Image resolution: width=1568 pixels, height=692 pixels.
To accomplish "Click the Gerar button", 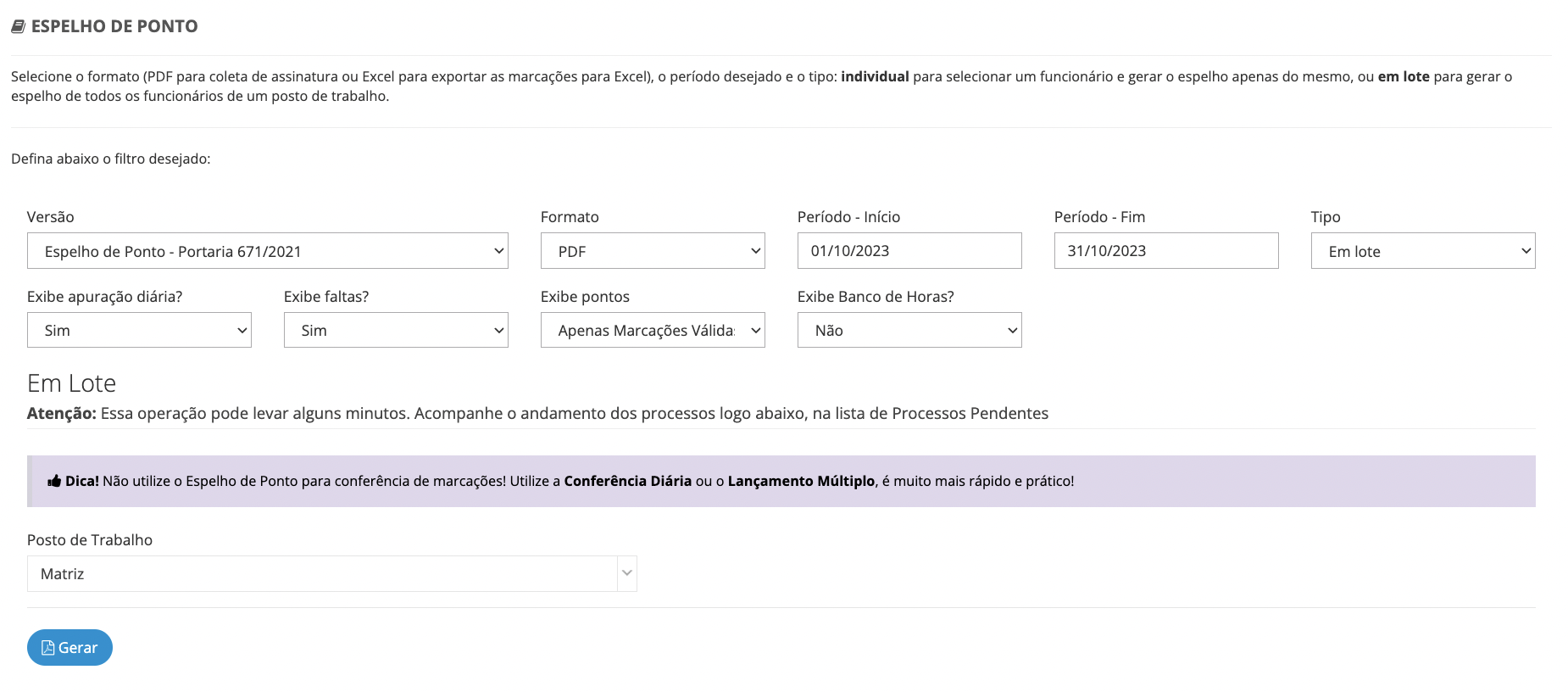I will click(70, 648).
